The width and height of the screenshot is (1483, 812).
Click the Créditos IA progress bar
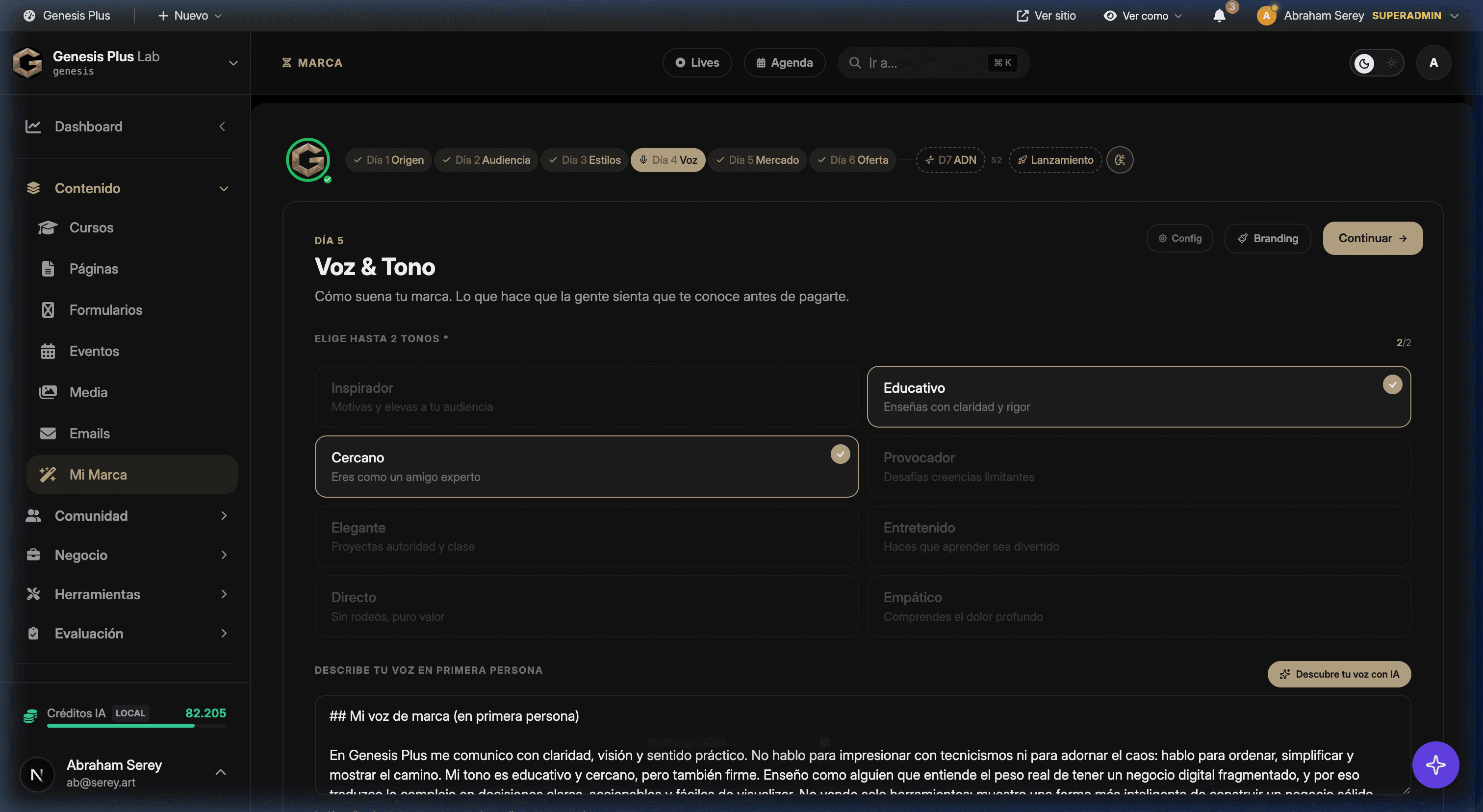point(136,726)
